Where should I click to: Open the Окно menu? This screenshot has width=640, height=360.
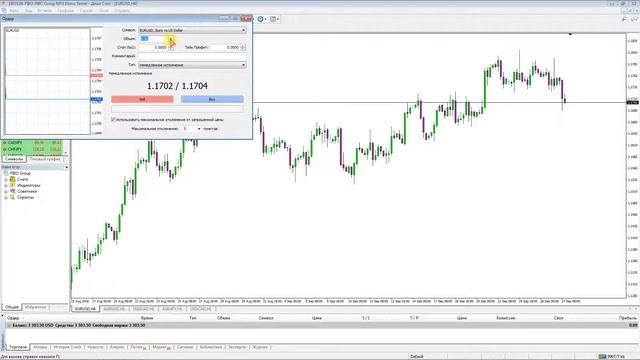[x=104, y=11]
